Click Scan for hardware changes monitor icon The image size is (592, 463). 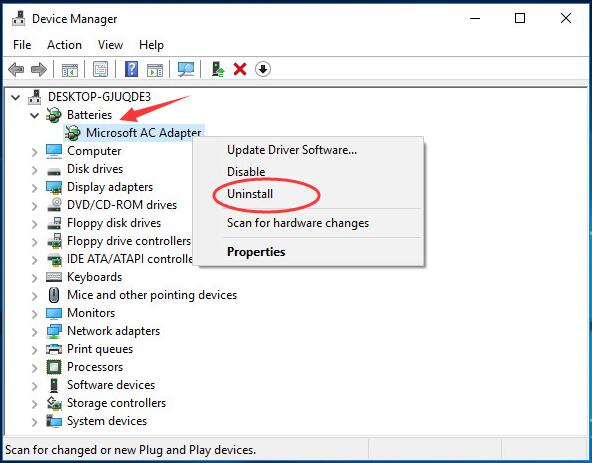click(186, 69)
